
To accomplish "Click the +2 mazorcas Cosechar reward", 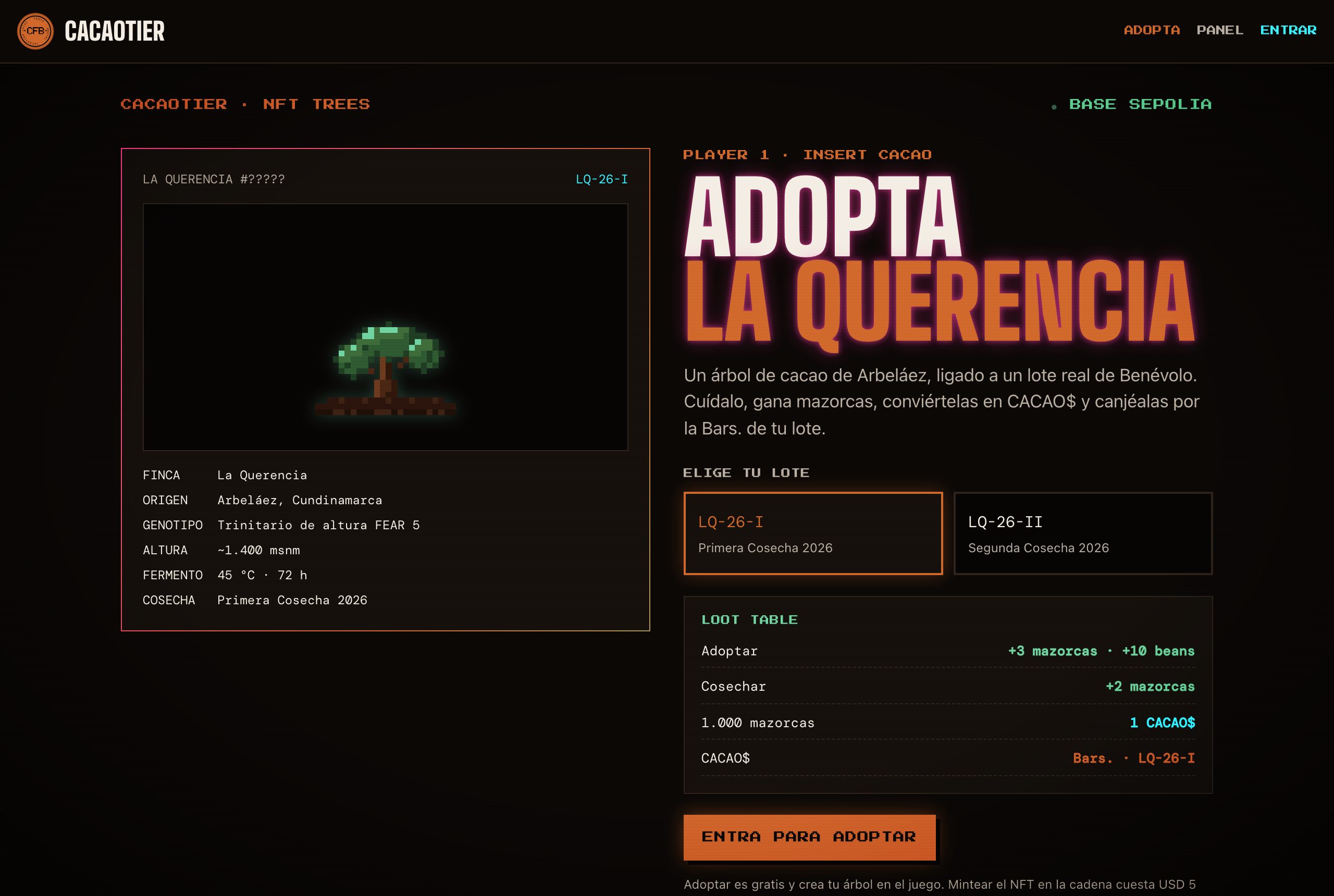I will [1150, 686].
